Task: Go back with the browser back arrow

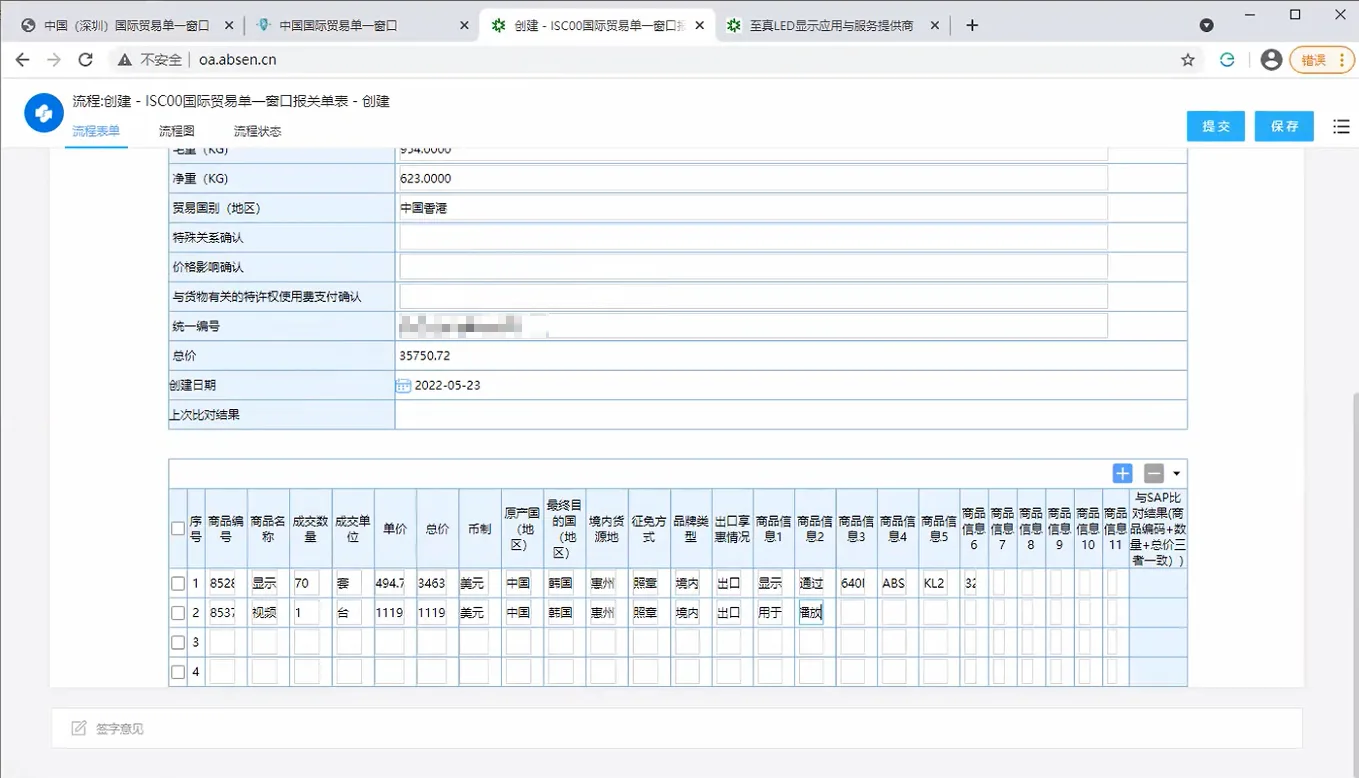Action: 22,60
